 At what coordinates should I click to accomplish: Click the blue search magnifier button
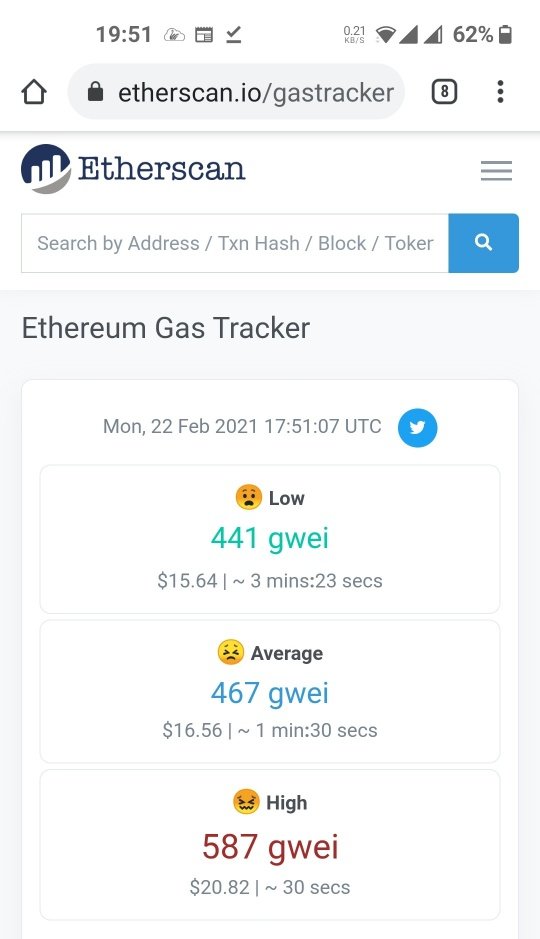(x=483, y=243)
